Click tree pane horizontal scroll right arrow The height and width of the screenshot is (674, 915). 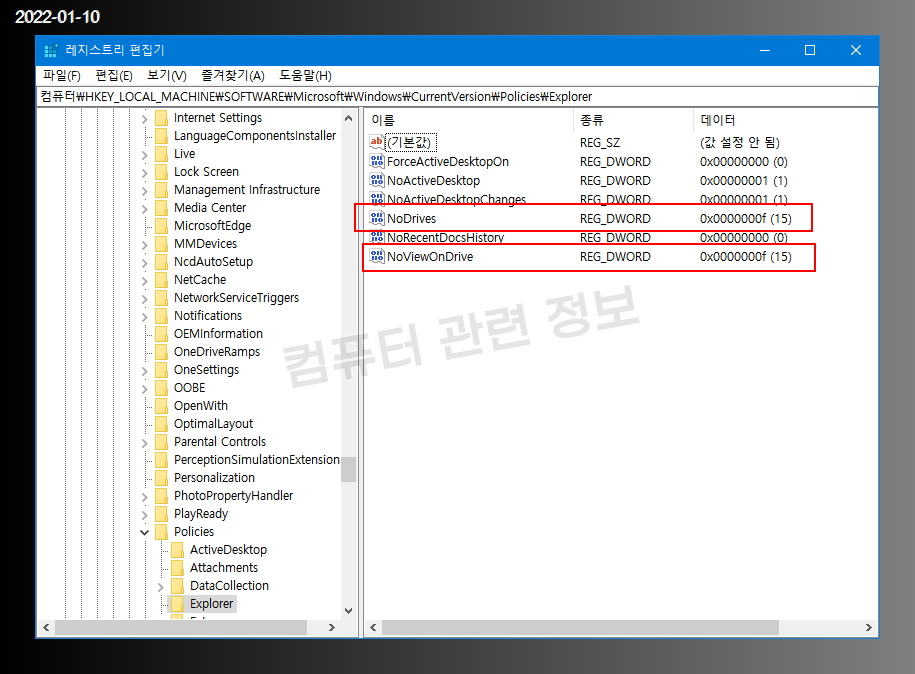coord(331,628)
